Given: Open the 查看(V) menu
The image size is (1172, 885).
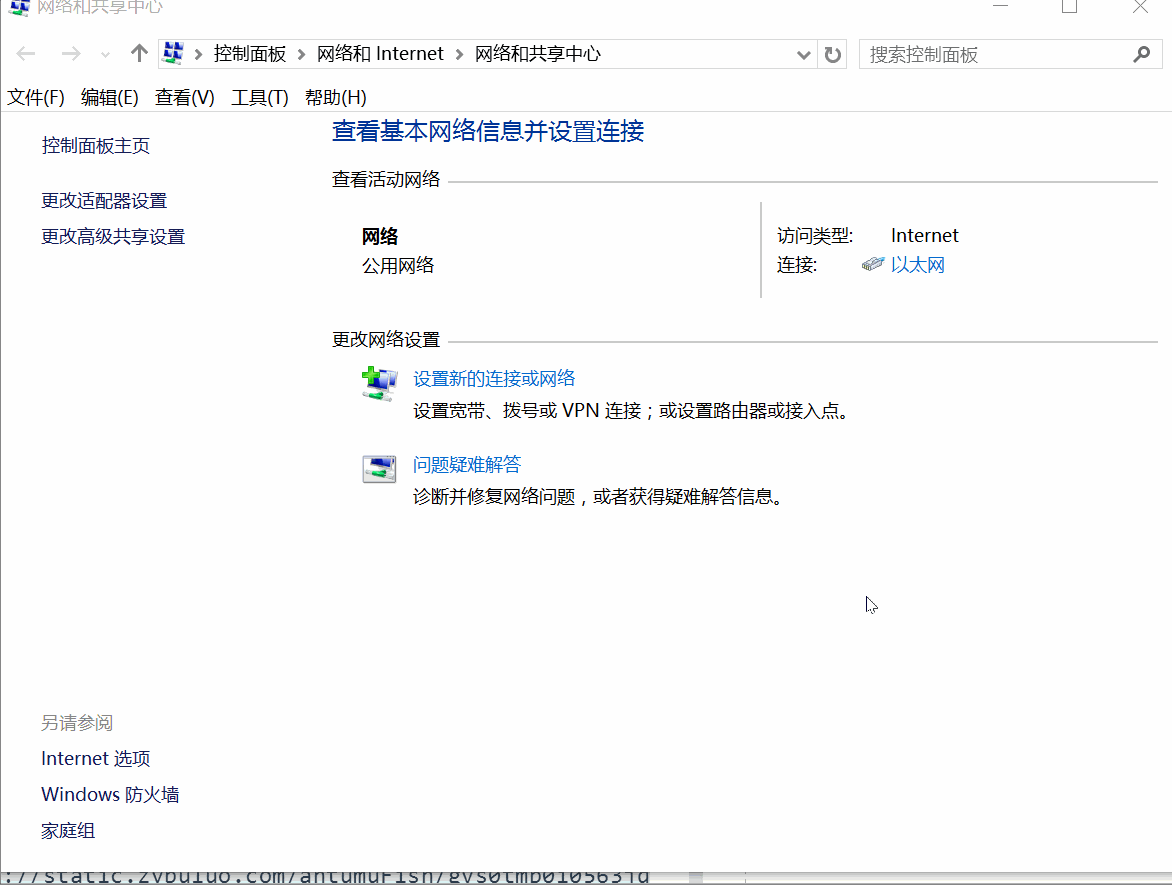Looking at the screenshot, I should click(183, 97).
